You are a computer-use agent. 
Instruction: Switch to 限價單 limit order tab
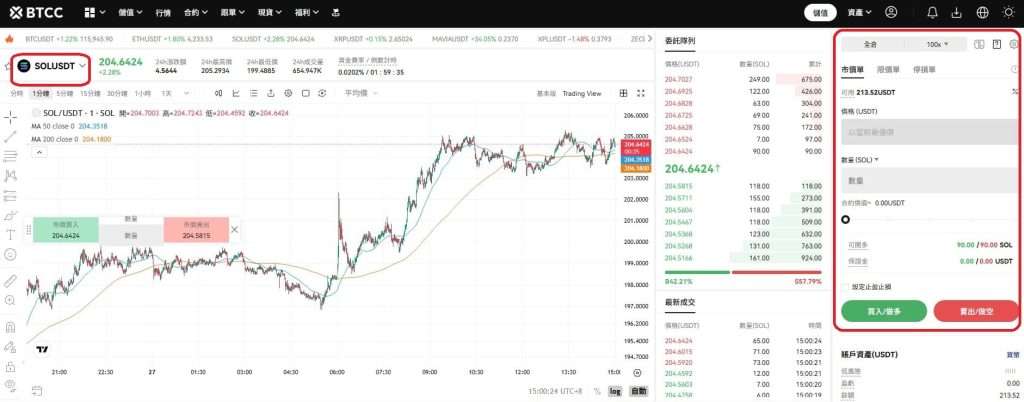[888, 69]
